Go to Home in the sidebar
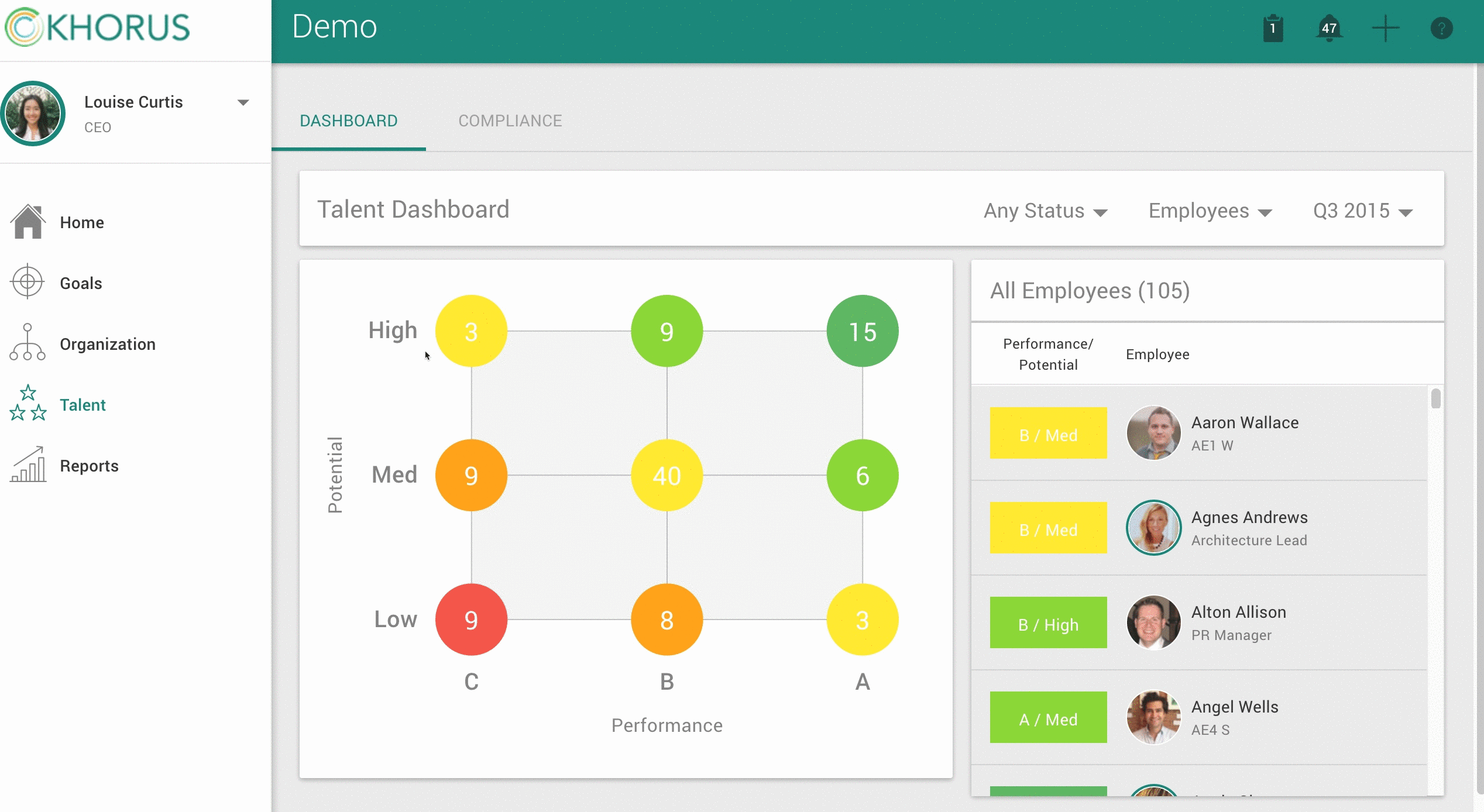 [82, 222]
